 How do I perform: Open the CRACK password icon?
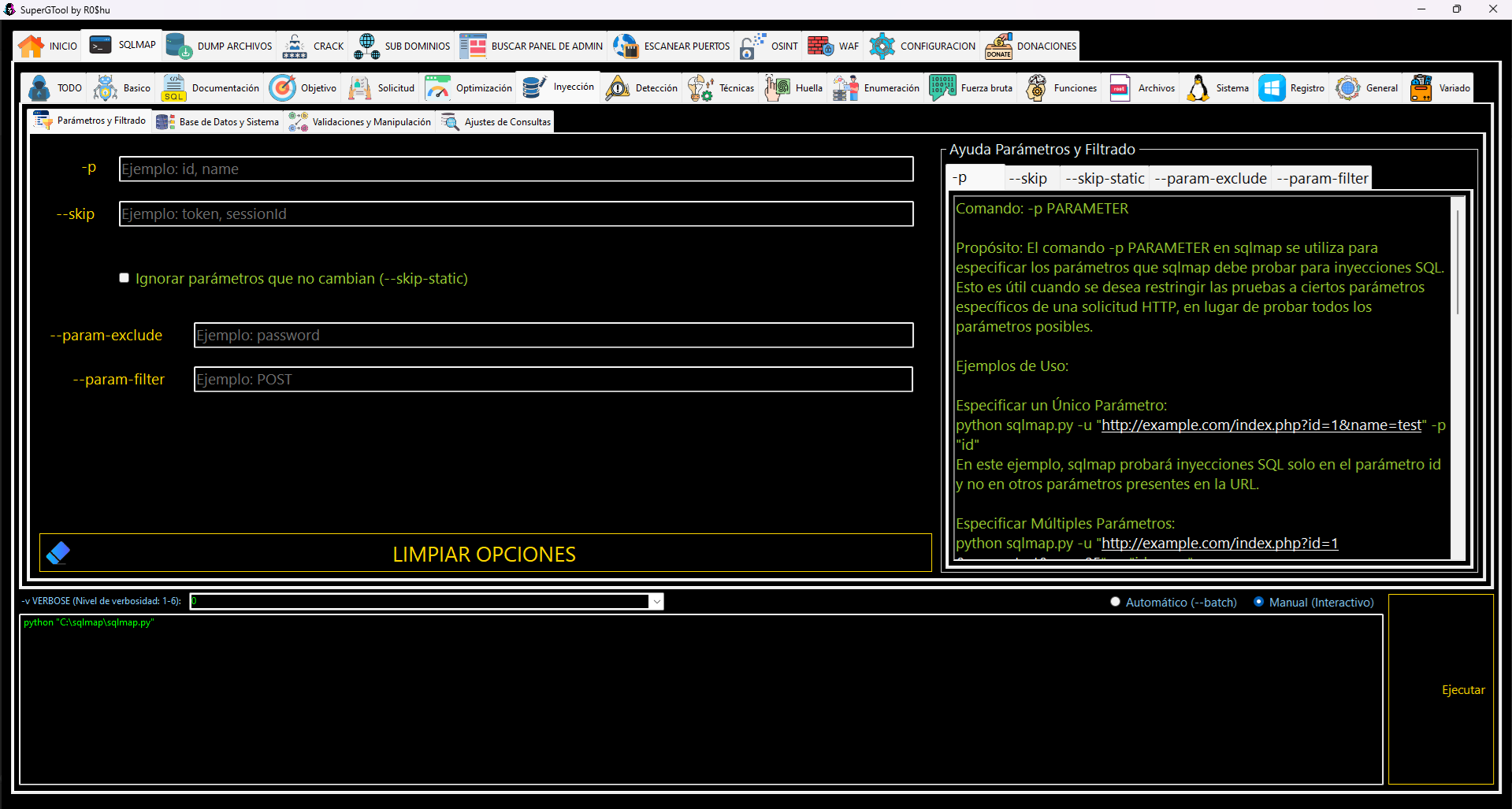[295, 46]
